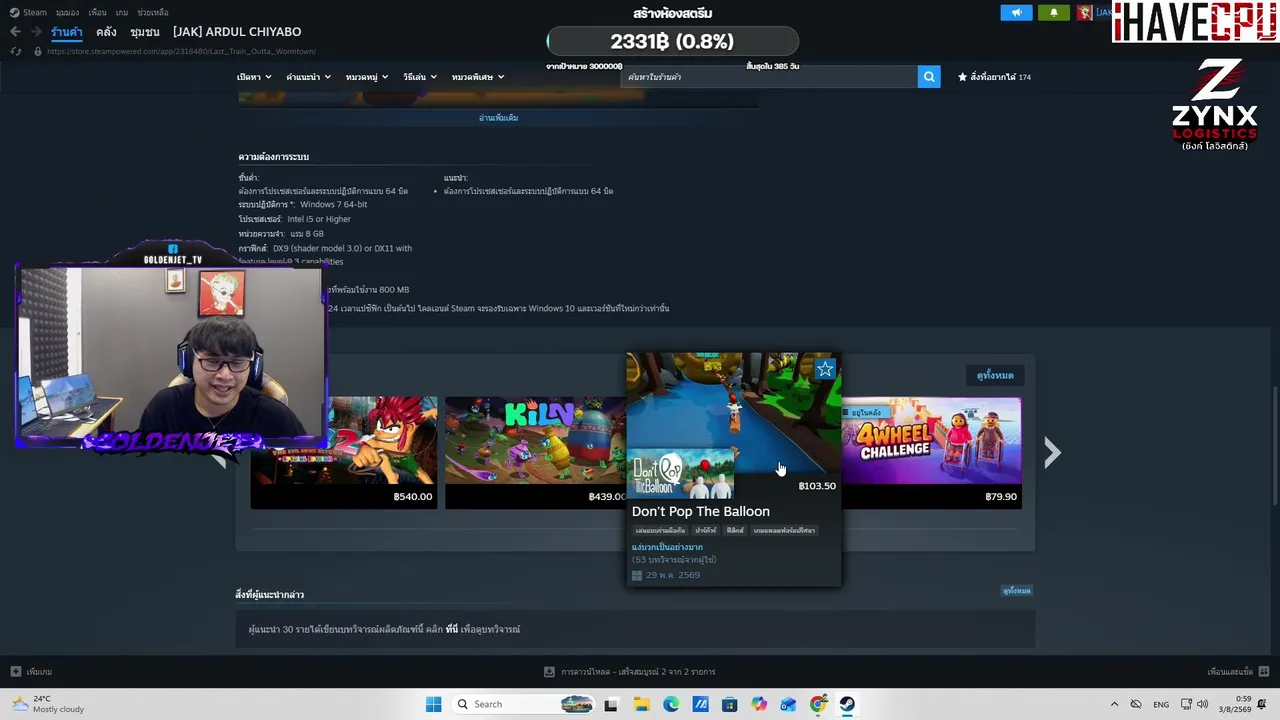Image resolution: width=1280 pixels, height=720 pixels.
Task: Click the cloud sync icon in the system tray
Action: pyautogui.click(x=1136, y=704)
